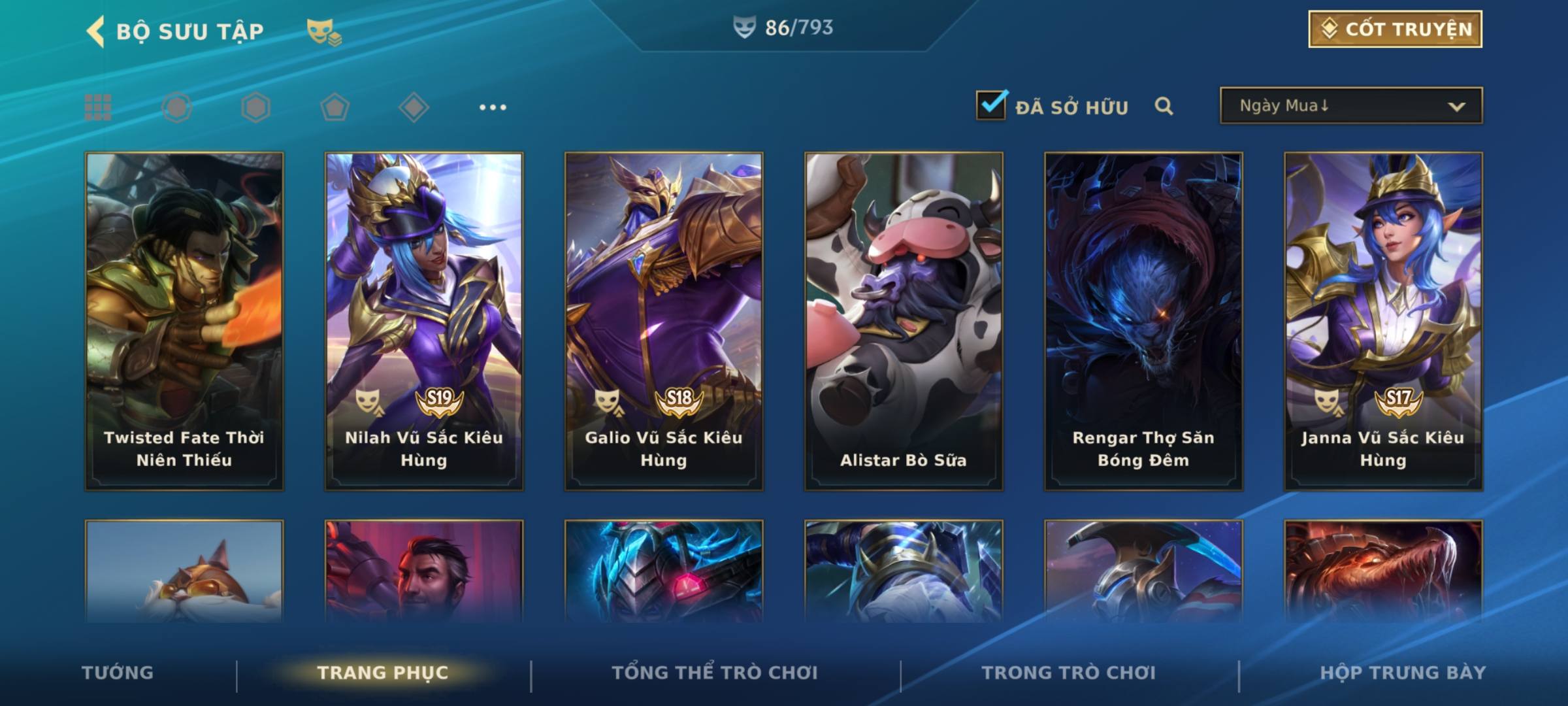The height and width of the screenshot is (706, 1568).
Task: Open the golden mask skin bundle icon
Action: pyautogui.click(x=324, y=31)
